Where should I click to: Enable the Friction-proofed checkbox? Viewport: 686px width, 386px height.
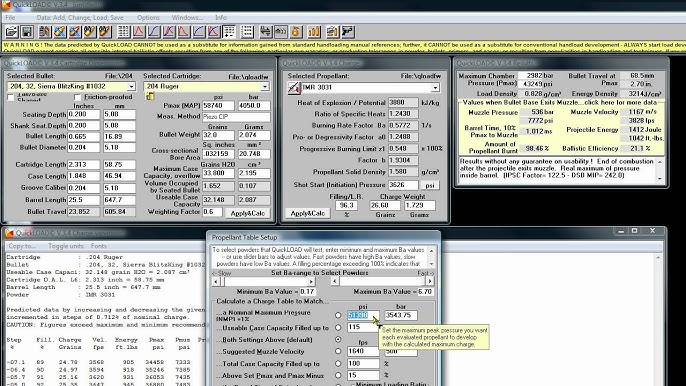click(x=77, y=97)
